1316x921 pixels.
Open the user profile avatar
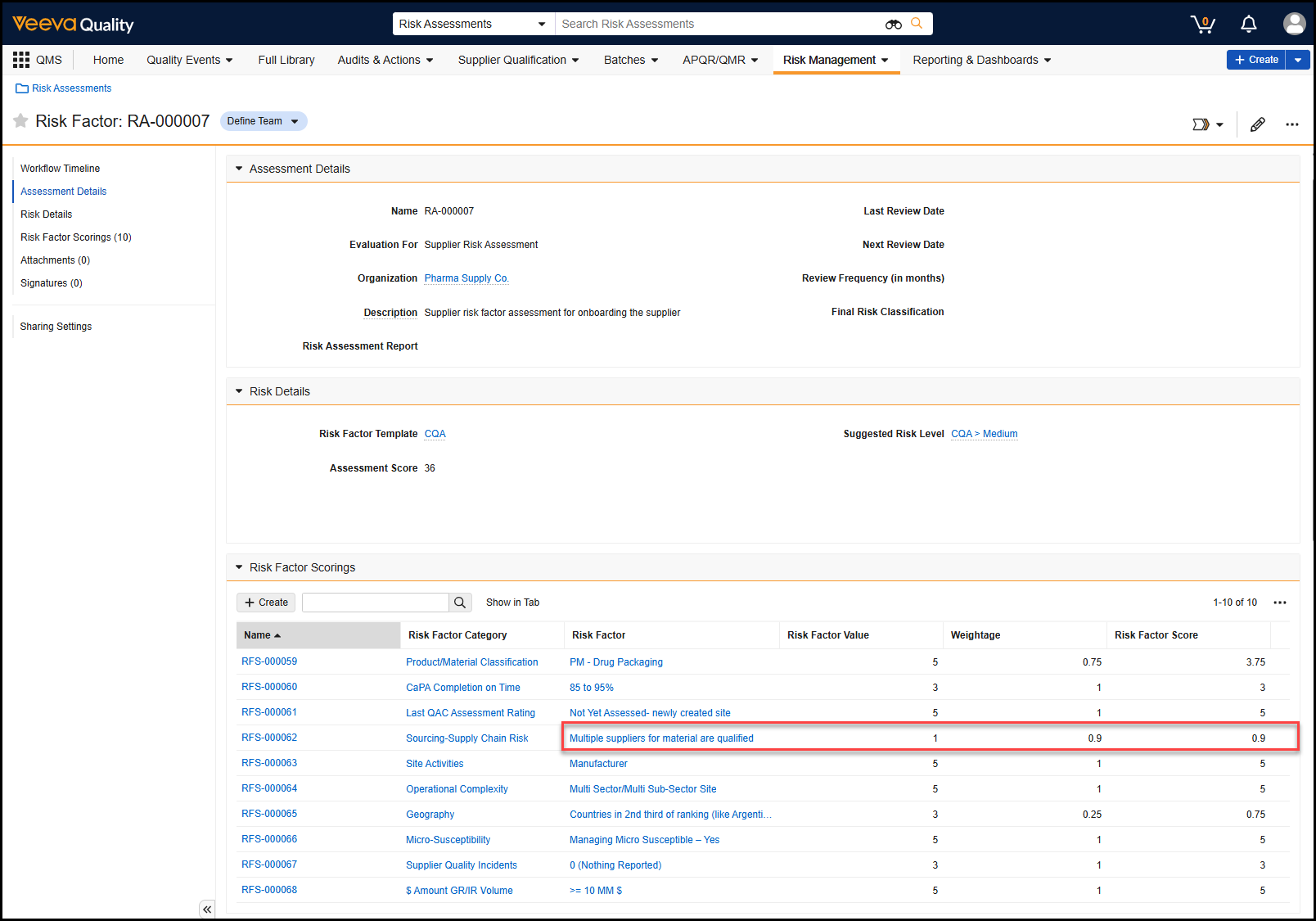[1294, 24]
